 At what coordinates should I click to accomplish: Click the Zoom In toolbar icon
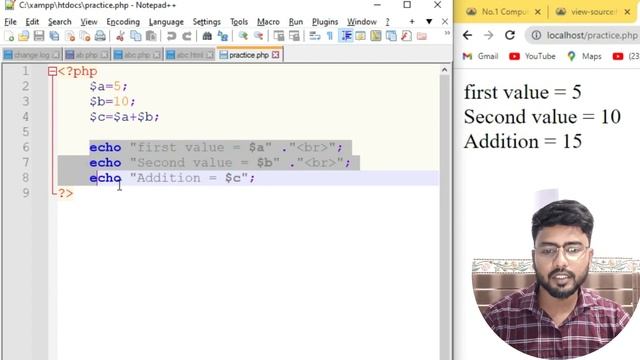(x=243, y=36)
